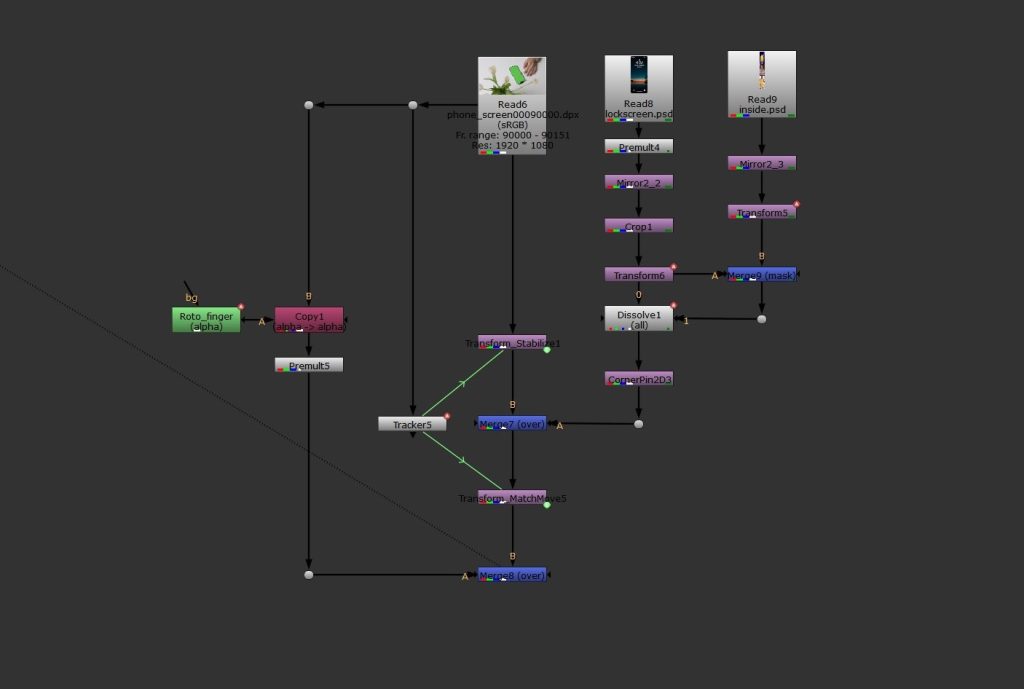Select the Read6 node thumbnail
This screenshot has height=689, width=1024.
tap(512, 76)
